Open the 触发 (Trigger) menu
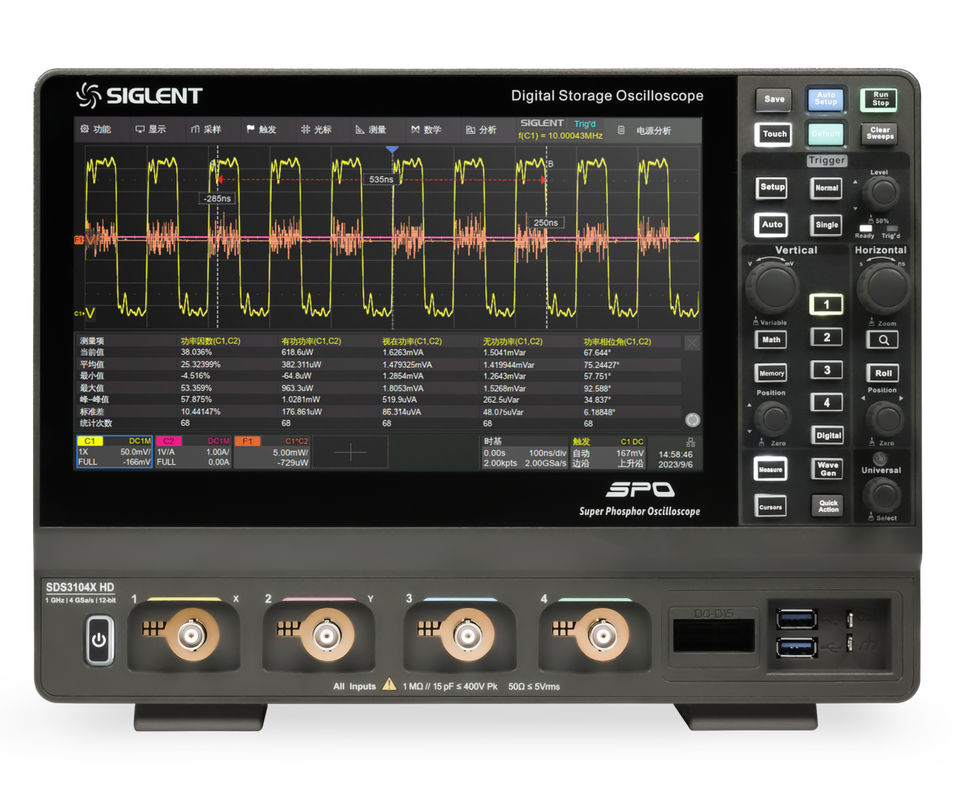960x790 pixels. [x=261, y=129]
